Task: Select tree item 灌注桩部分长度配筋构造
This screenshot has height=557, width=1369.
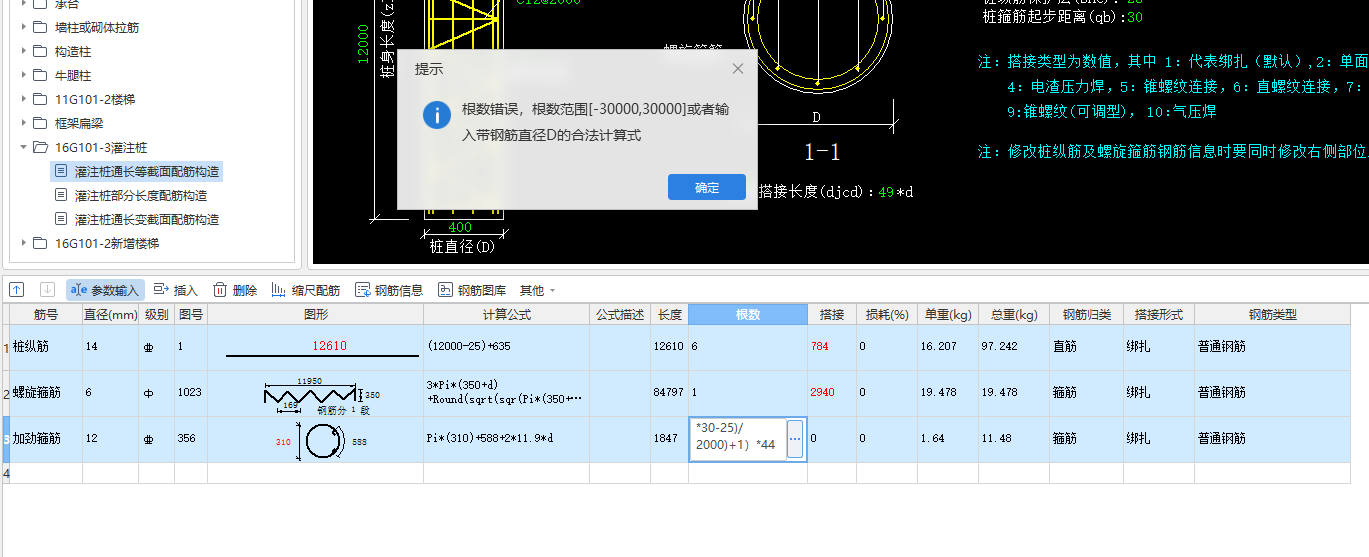Action: (x=141, y=195)
